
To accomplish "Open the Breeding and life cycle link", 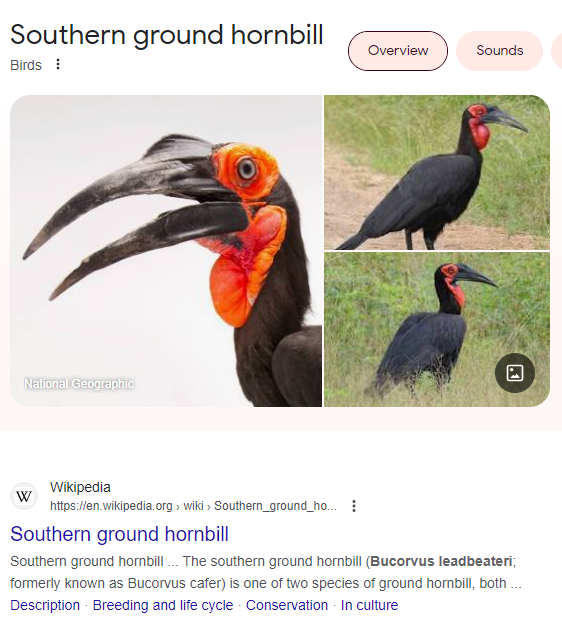I will [x=163, y=605].
